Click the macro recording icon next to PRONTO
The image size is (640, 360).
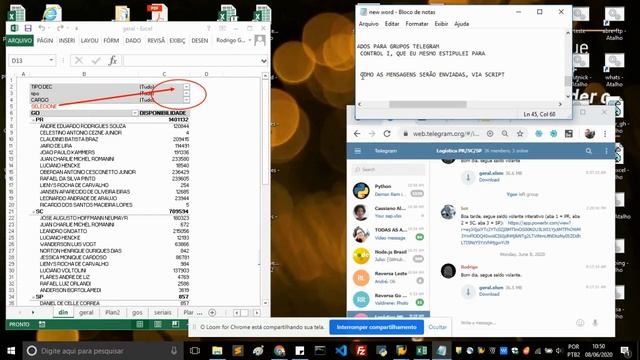click(x=42, y=324)
